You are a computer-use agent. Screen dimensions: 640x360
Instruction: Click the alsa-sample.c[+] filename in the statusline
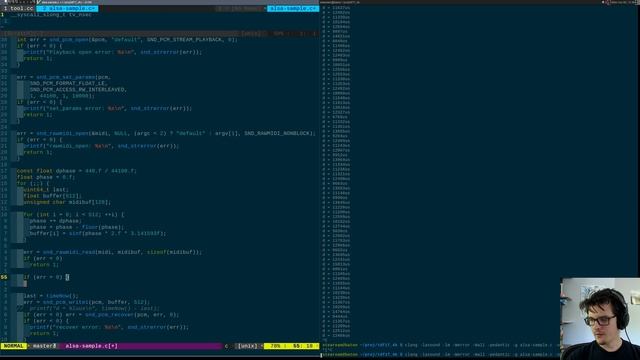[91, 346]
